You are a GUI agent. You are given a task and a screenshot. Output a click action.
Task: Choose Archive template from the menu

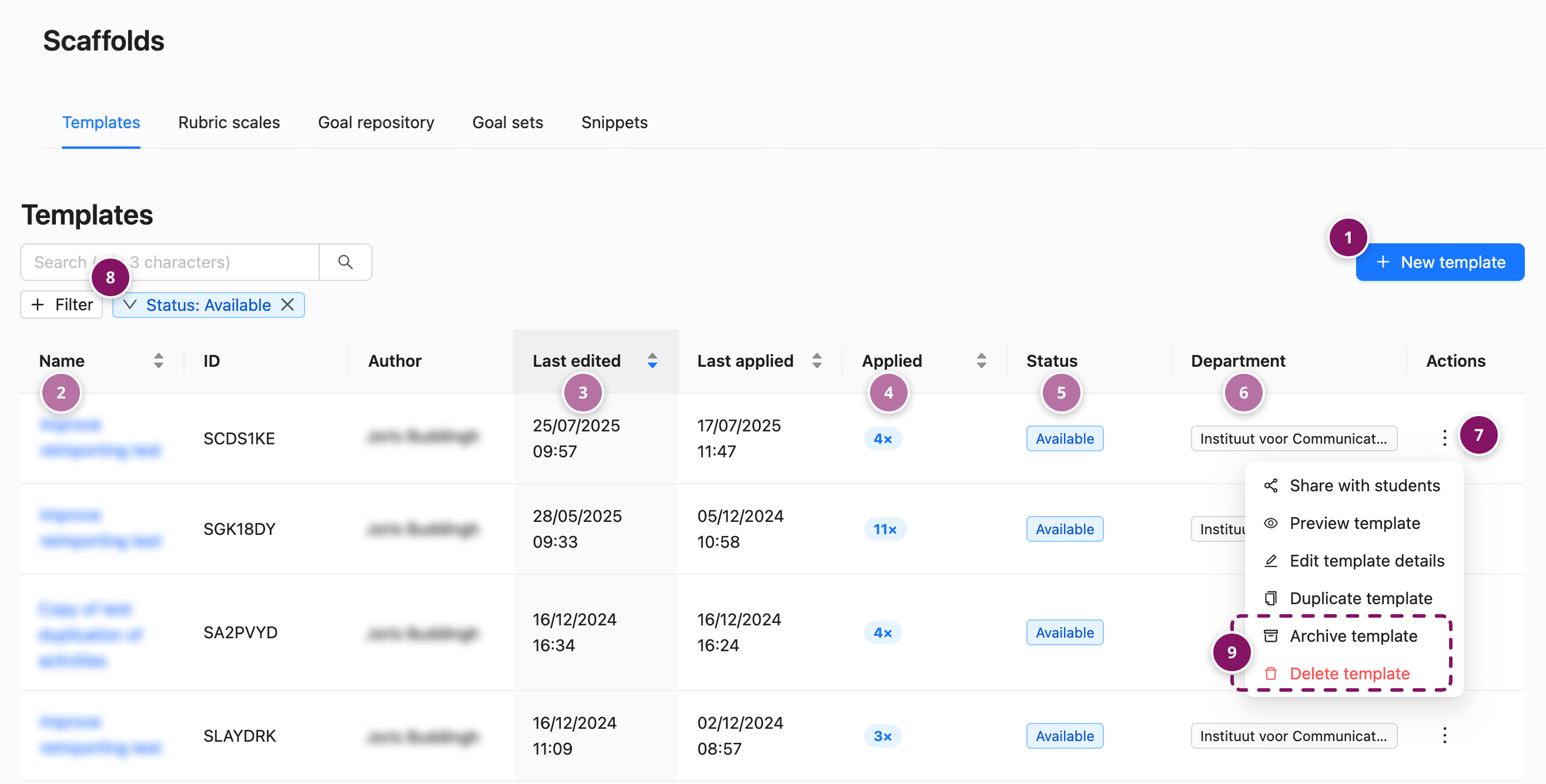(x=1353, y=636)
